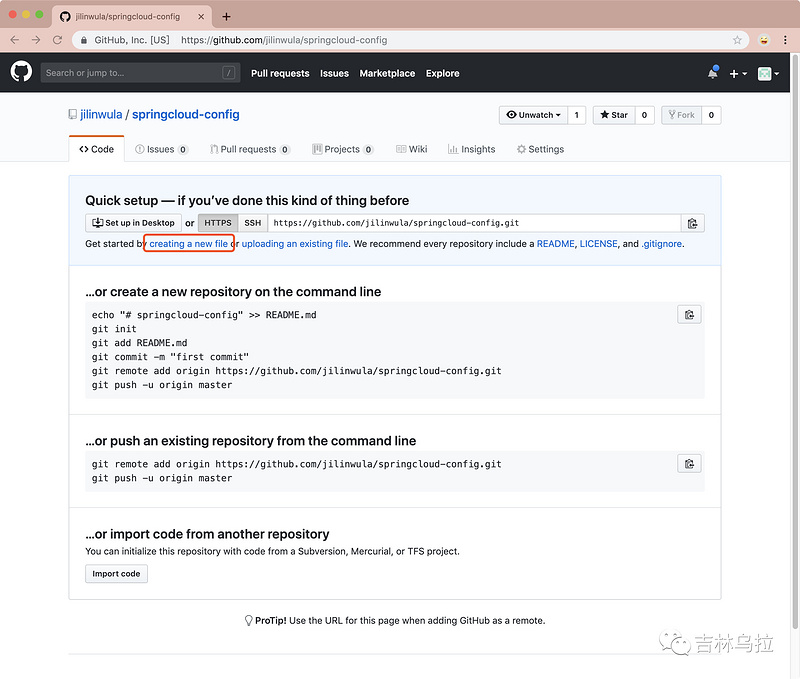Open jilinwula user profile link
Screen dimensions: 800x679
[101, 114]
